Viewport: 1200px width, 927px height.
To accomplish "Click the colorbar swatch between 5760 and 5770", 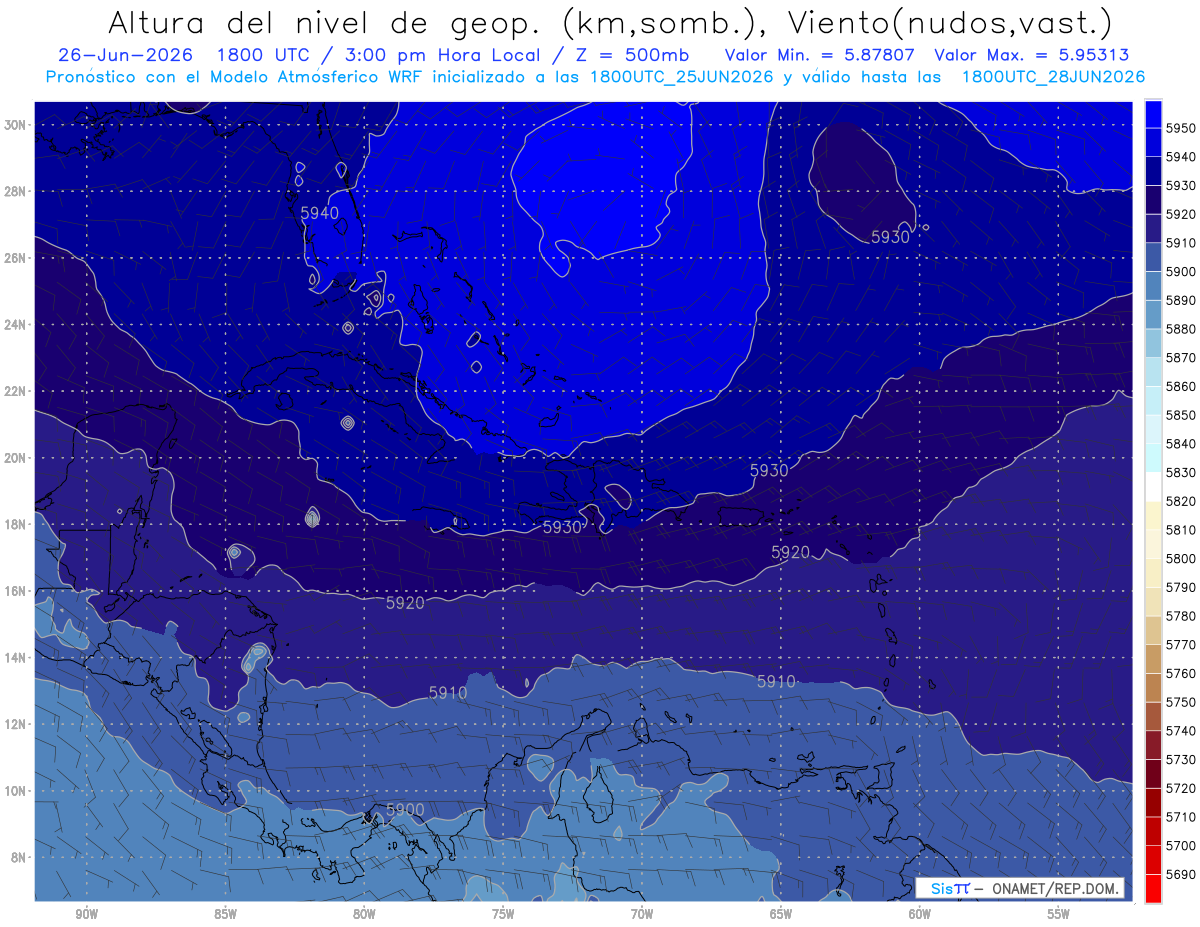I will [x=1153, y=658].
